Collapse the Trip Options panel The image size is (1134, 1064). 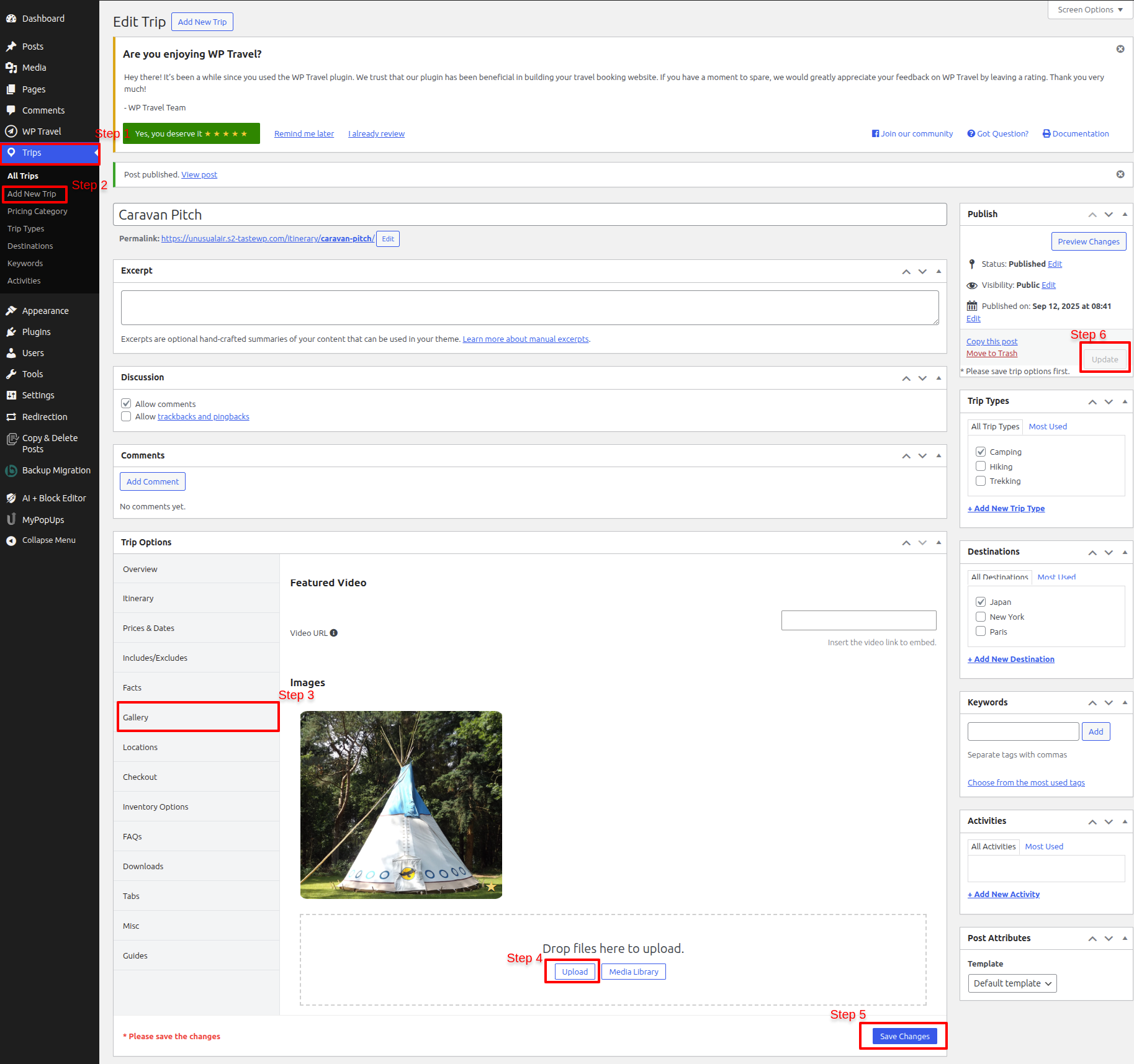[x=938, y=542]
